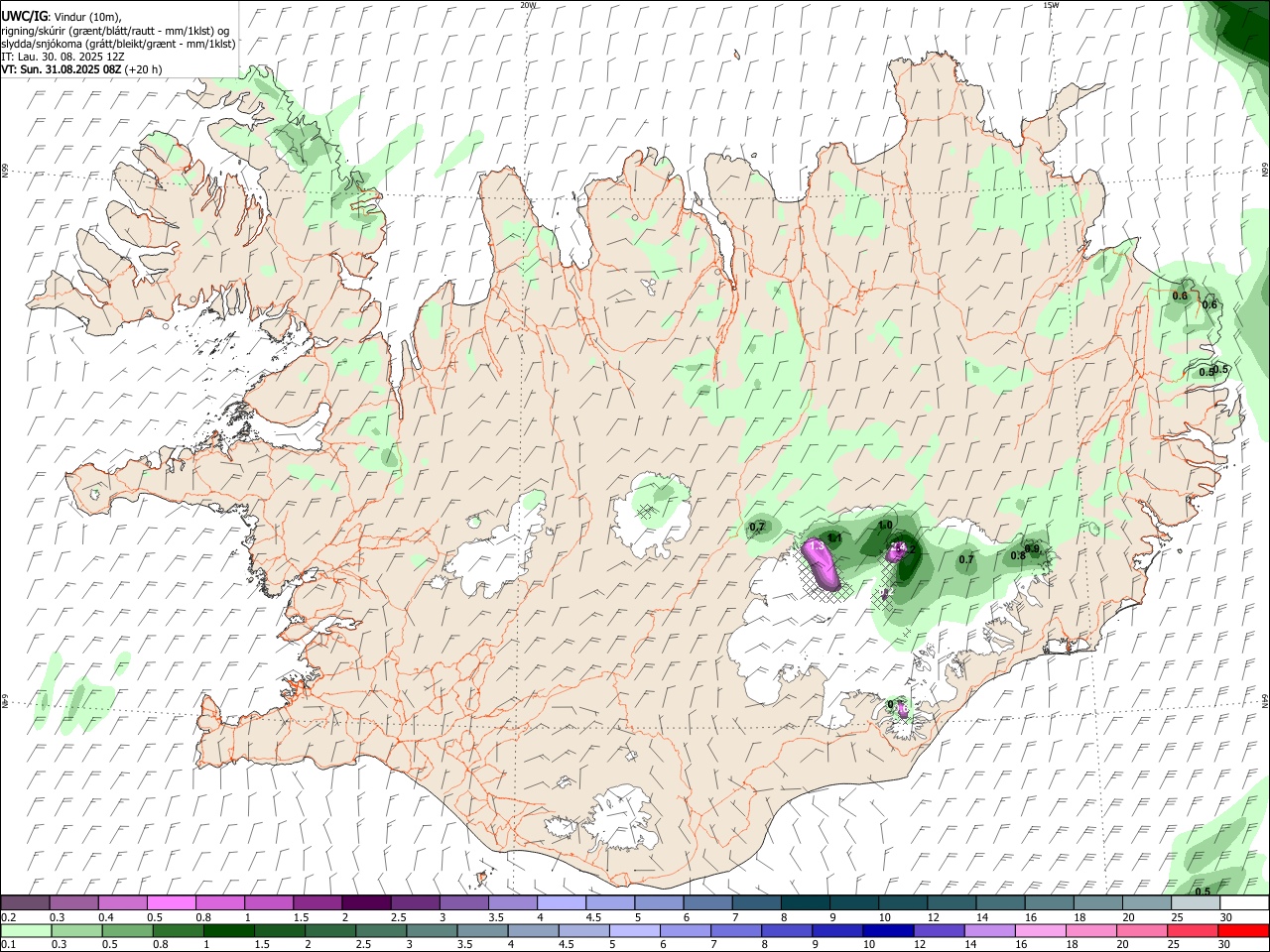The width and height of the screenshot is (1270, 952).
Task: Select the dark teal swatch labeled 8 in upper legend row
Action: pyautogui.click(x=804, y=902)
